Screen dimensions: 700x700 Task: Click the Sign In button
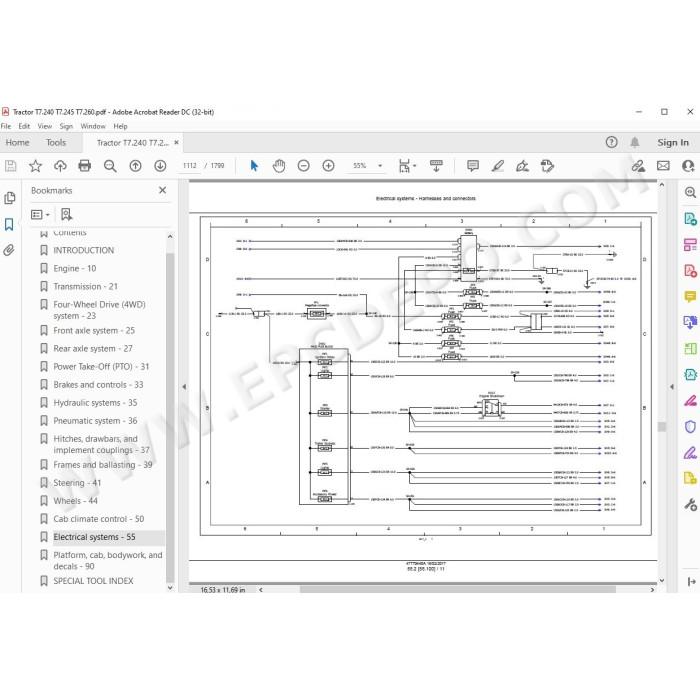(673, 142)
